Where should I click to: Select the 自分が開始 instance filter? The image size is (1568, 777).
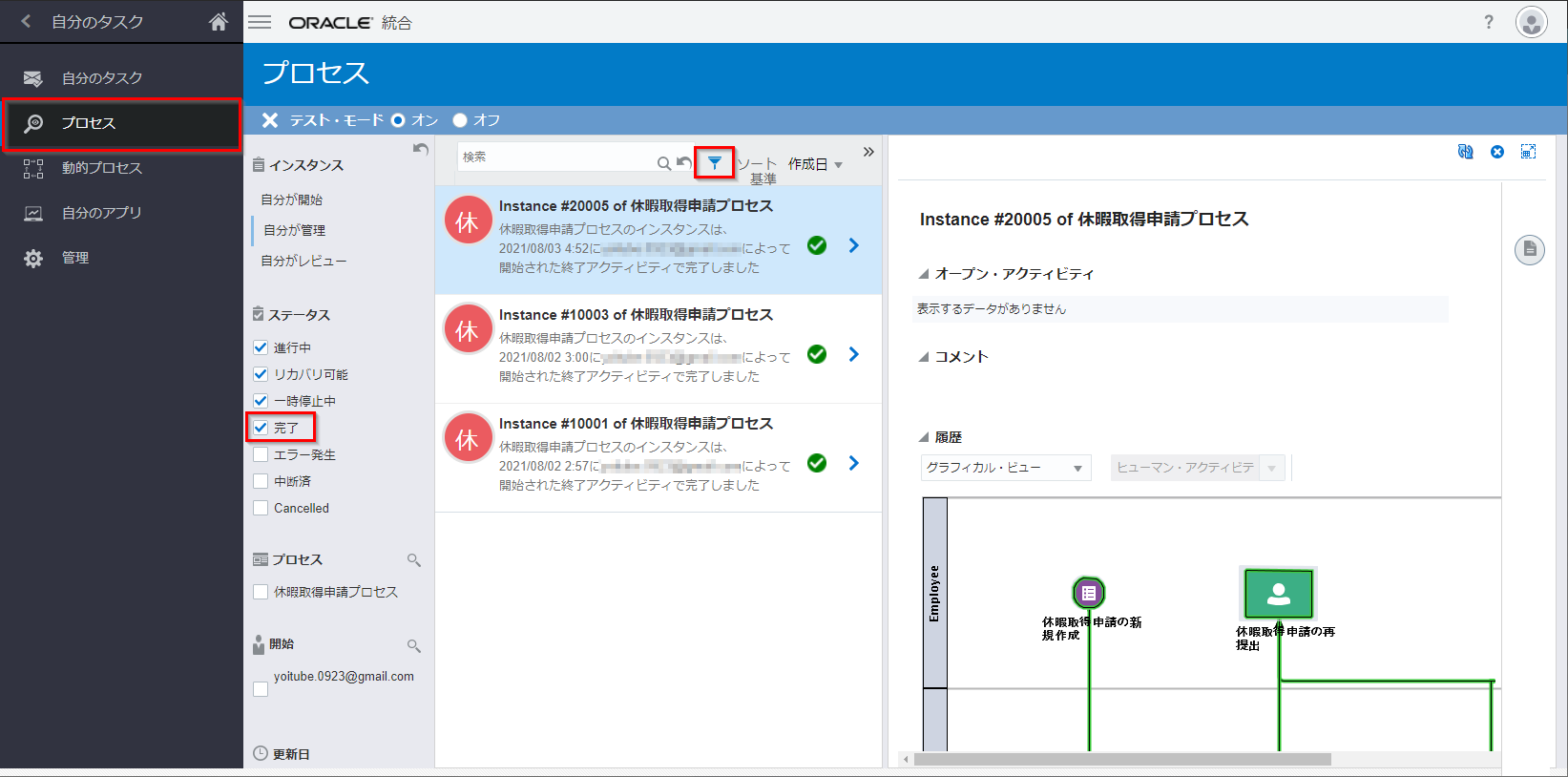click(x=292, y=199)
